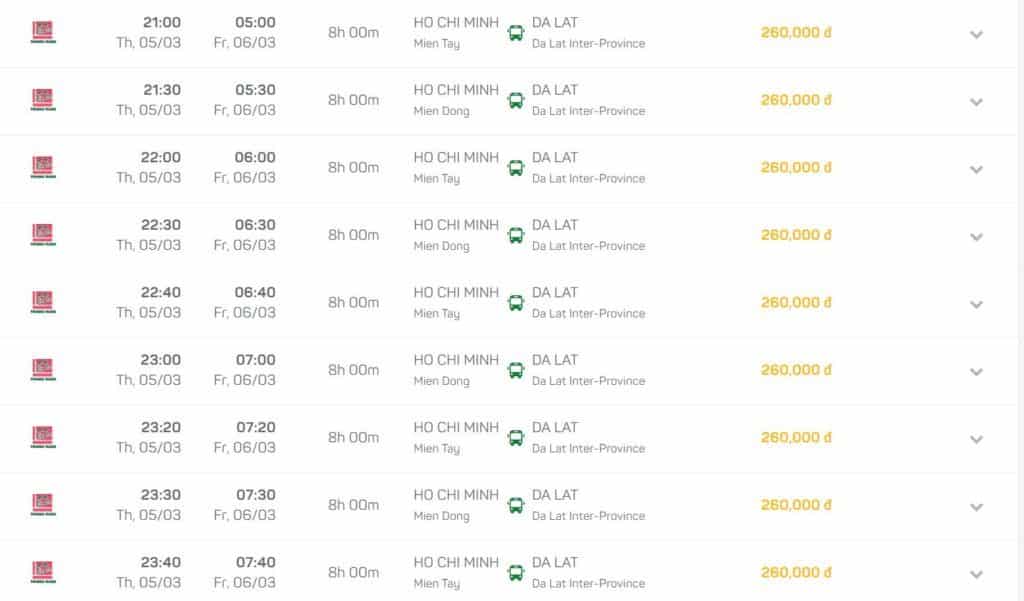1024x601 pixels.
Task: Click operator logo of 23:30 departure
Action: pyautogui.click(x=43, y=505)
